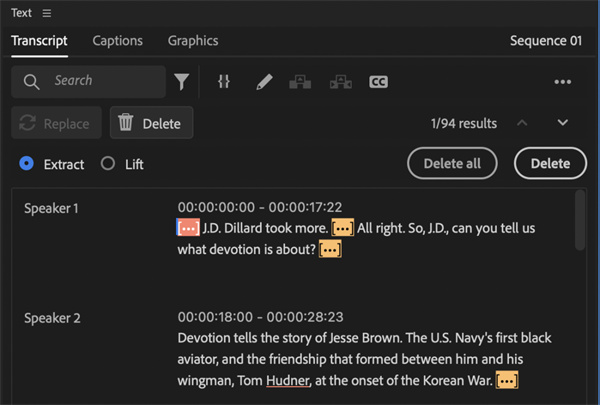This screenshot has height=405, width=600.
Task: Click the pencil edit icon
Action: point(264,82)
